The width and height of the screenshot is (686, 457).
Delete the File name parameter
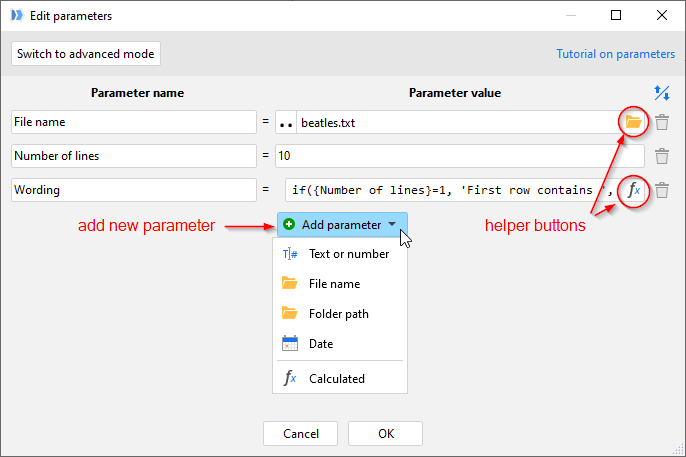click(662, 122)
